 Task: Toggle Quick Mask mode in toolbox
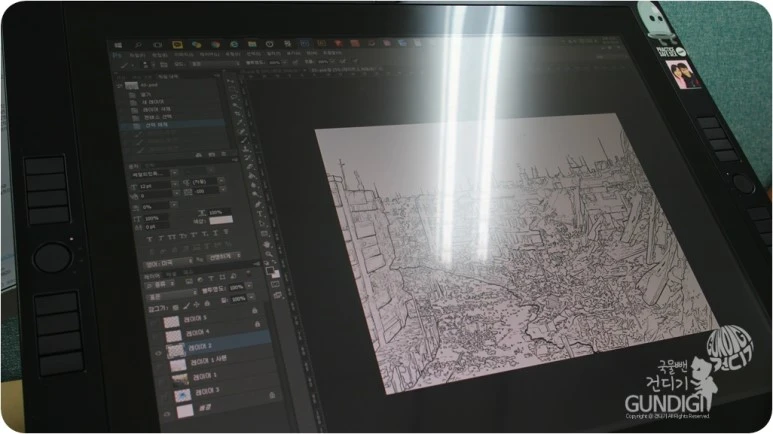pos(275,284)
